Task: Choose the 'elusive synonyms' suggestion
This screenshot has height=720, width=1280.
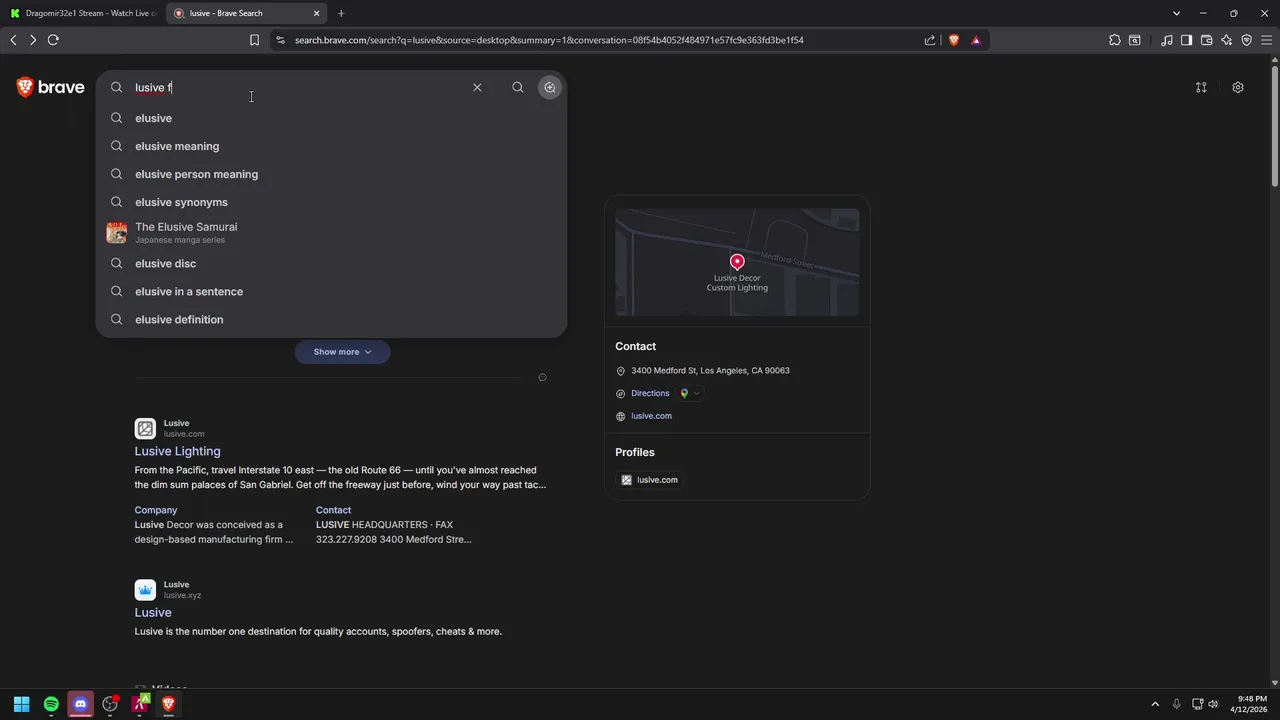Action: coord(331,202)
